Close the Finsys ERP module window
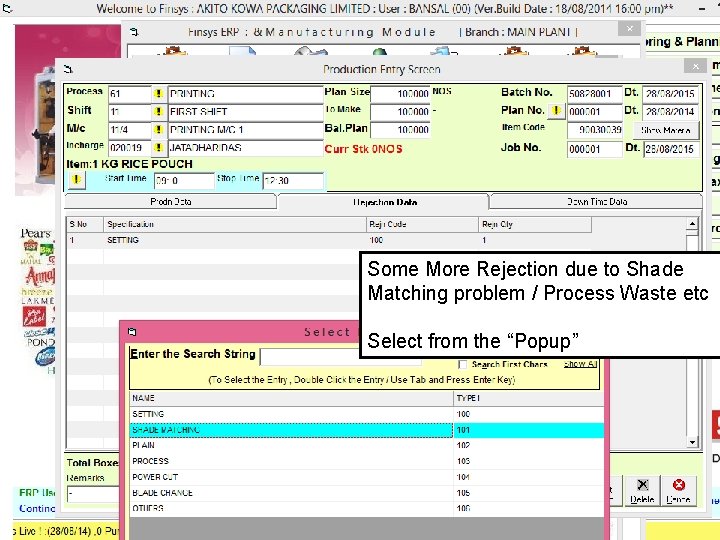Image resolution: width=720 pixels, height=540 pixels. (629, 29)
